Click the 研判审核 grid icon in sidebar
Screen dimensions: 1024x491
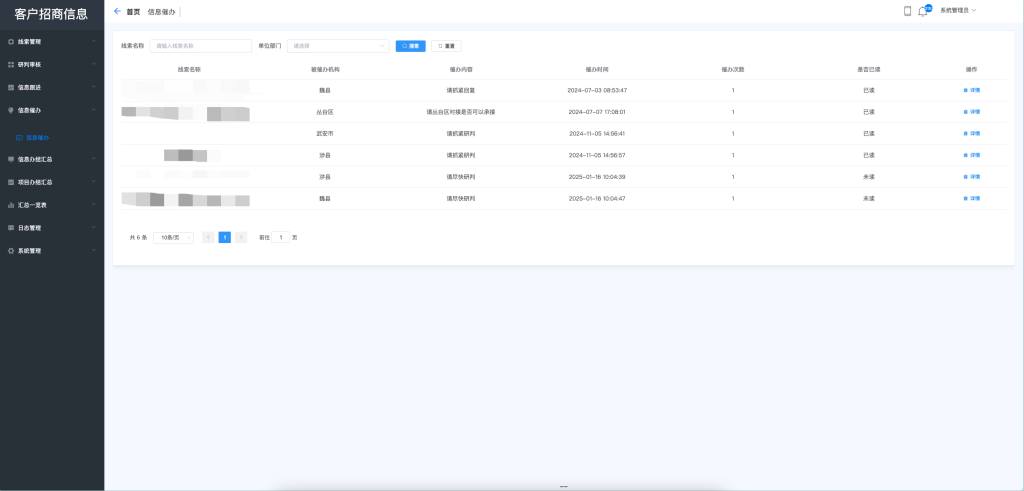click(11, 64)
